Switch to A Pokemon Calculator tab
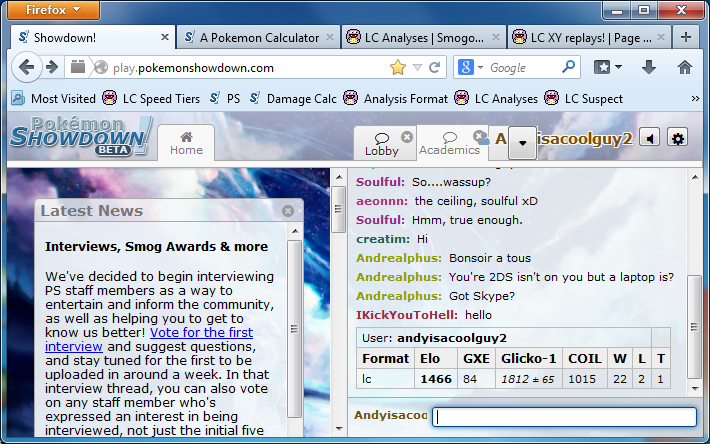Image resolution: width=710 pixels, height=444 pixels. (258, 38)
